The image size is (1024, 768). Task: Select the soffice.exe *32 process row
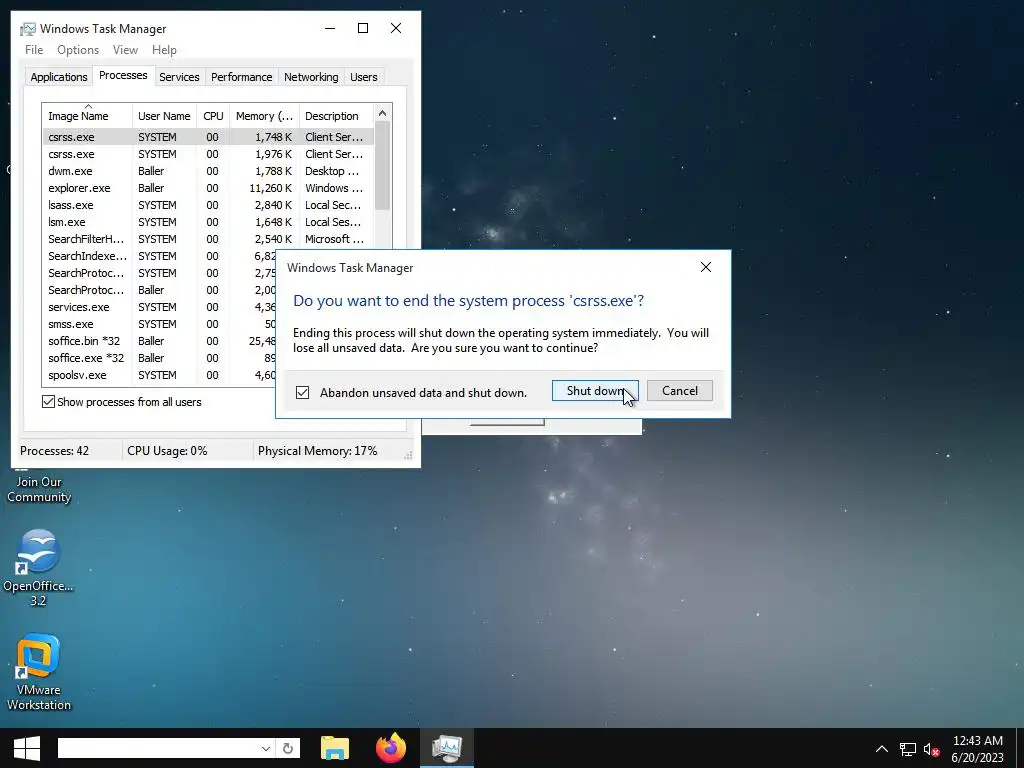click(160, 358)
